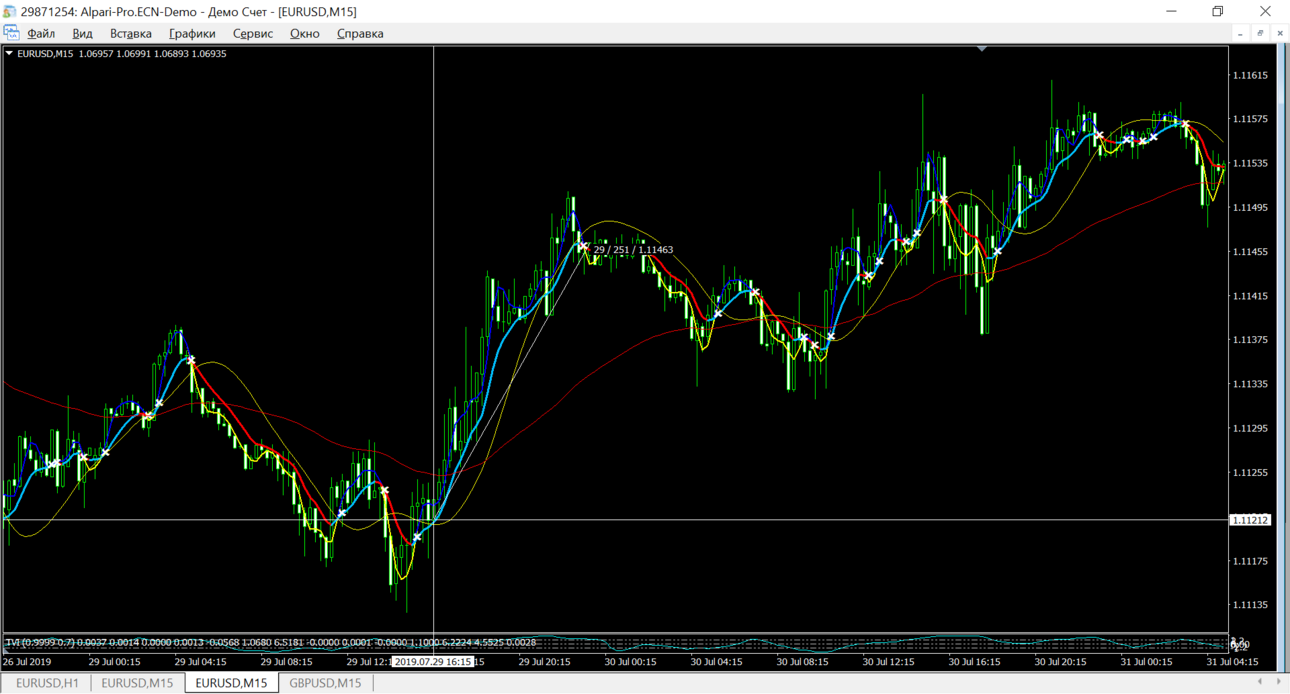Viewport: 1290px width, 694px height.
Task: Switch to the GBPUSD,M15 chart tab
Action: (x=325, y=683)
